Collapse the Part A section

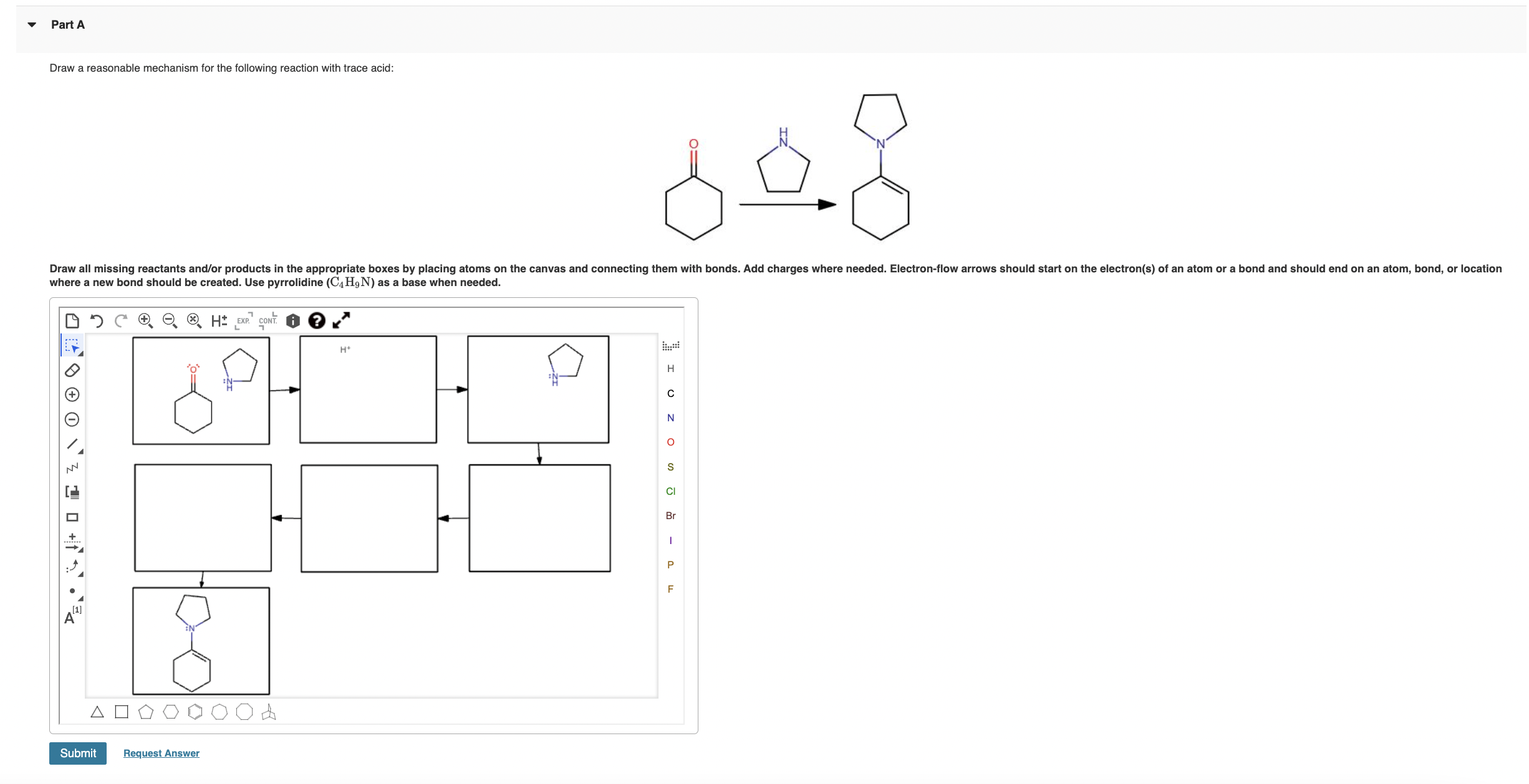(31, 24)
